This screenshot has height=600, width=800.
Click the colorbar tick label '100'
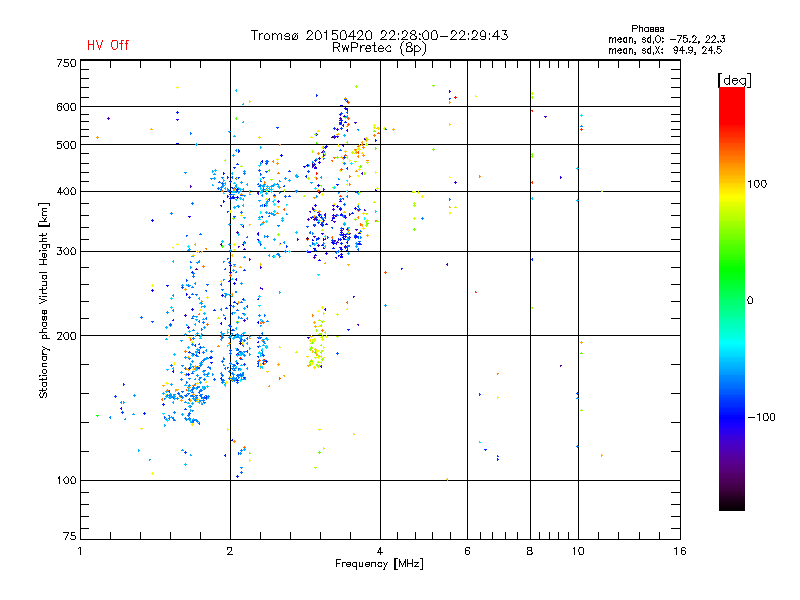point(757,184)
